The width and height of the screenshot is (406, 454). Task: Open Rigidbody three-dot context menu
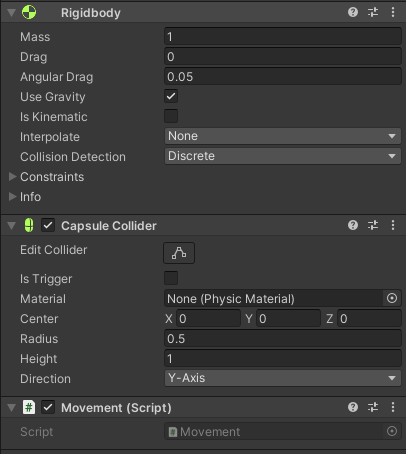tap(393, 12)
